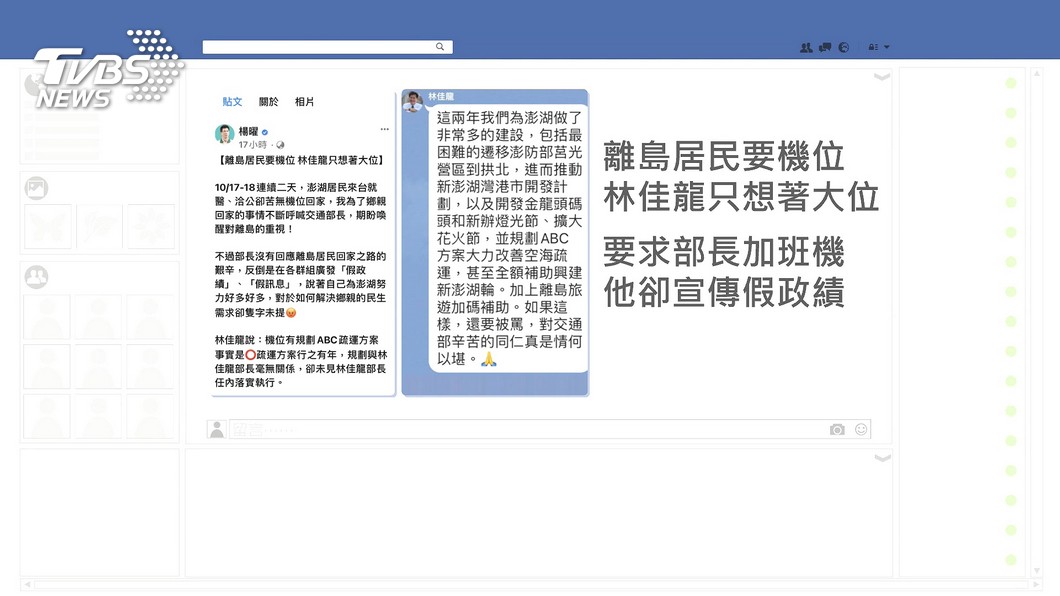Click the public globe icon beside timestamp
The width and height of the screenshot is (1060, 596).
pos(280,145)
